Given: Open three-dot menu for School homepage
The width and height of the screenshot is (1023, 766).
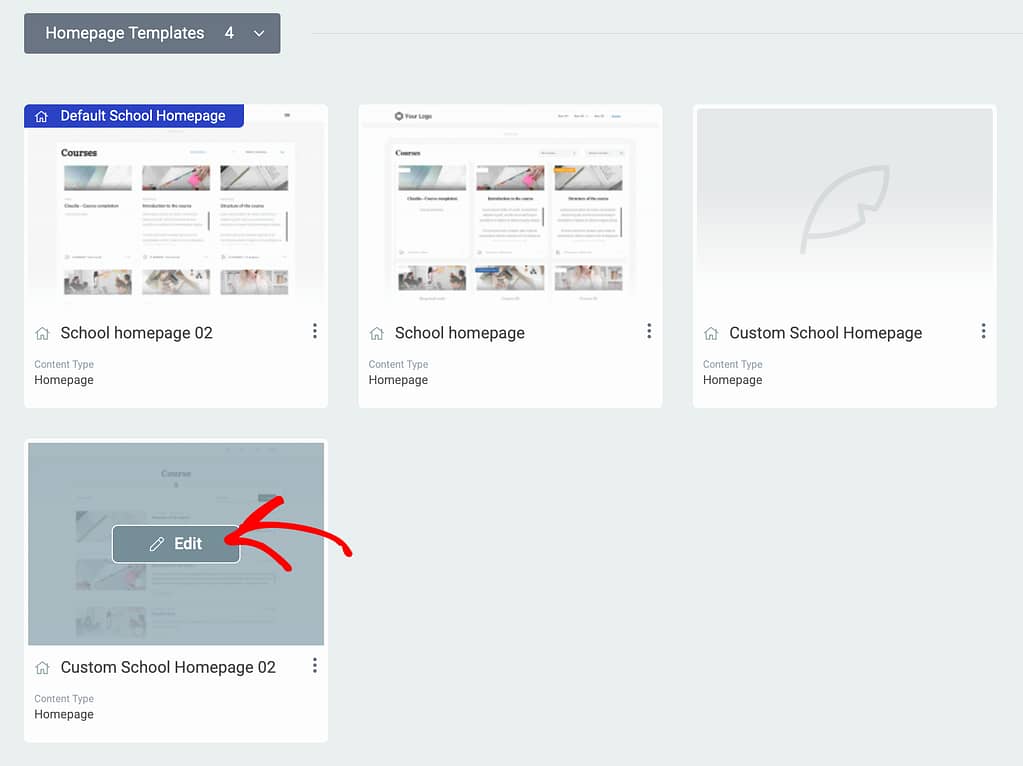Looking at the screenshot, I should coord(649,331).
